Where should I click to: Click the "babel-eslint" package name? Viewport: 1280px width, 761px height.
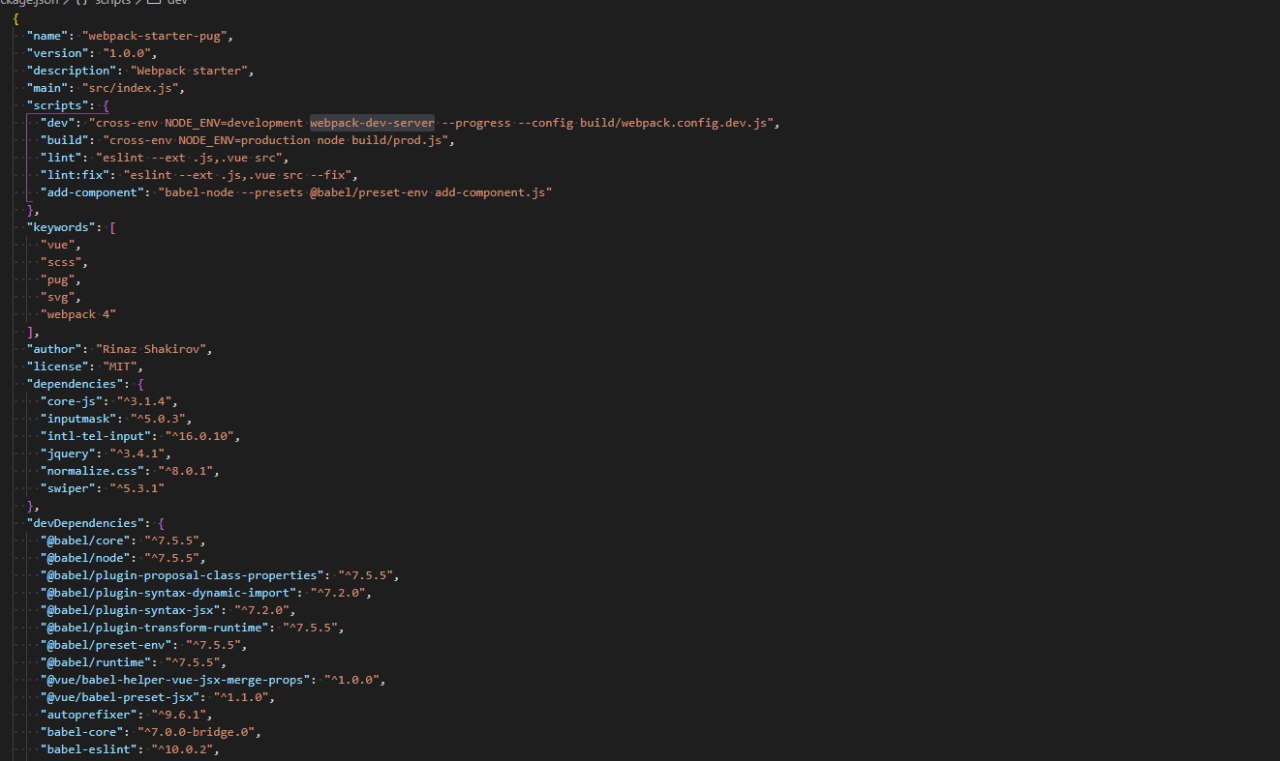click(88, 749)
